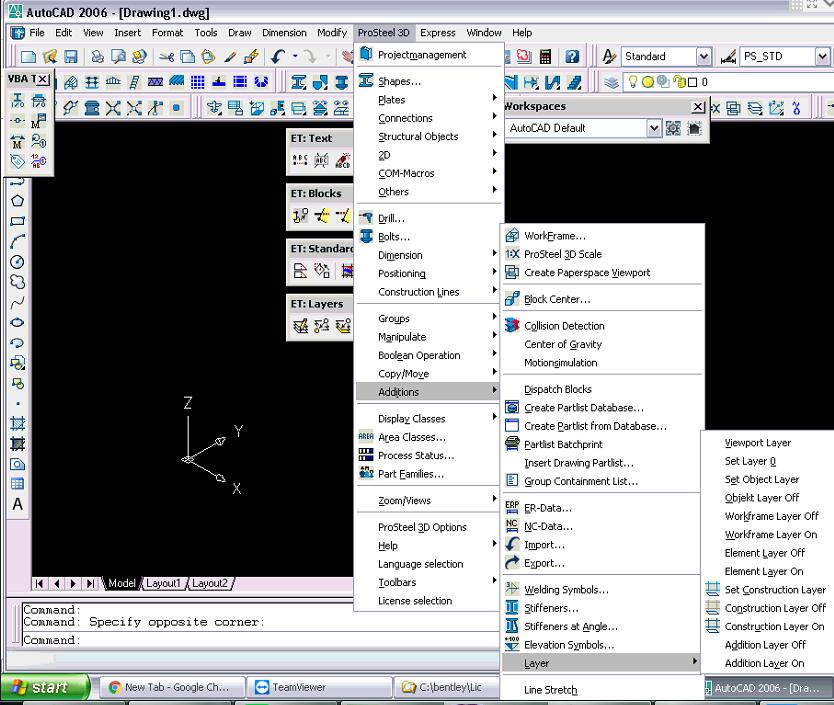Click the Windows start button

click(x=46, y=687)
